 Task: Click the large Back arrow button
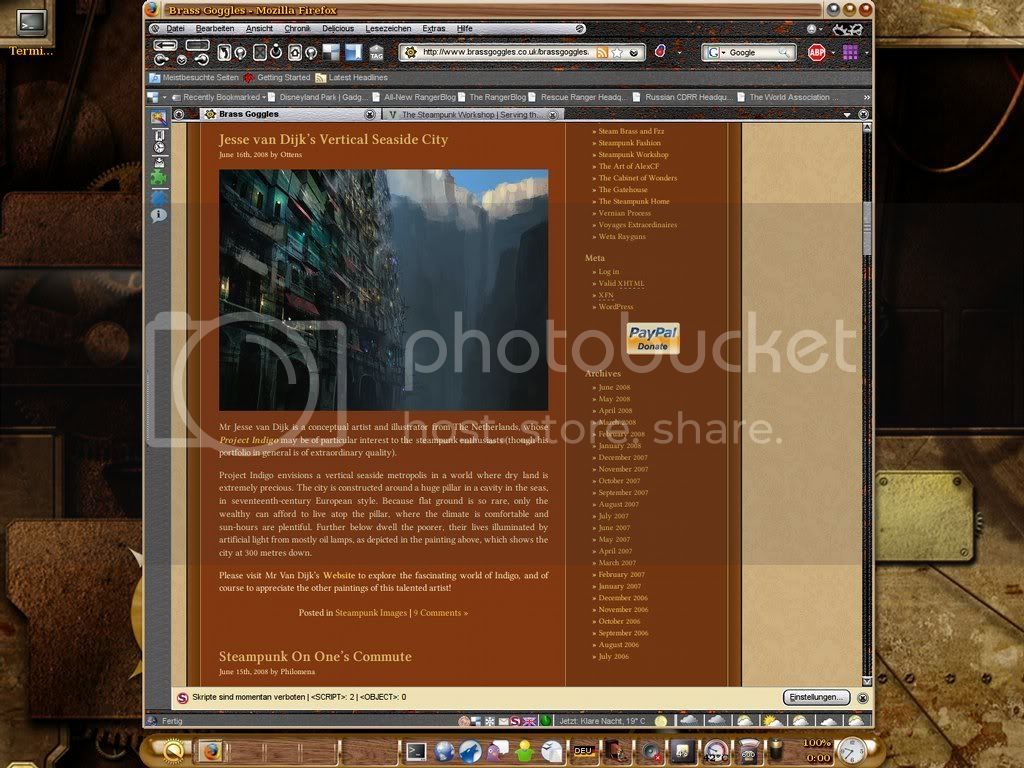165,45
